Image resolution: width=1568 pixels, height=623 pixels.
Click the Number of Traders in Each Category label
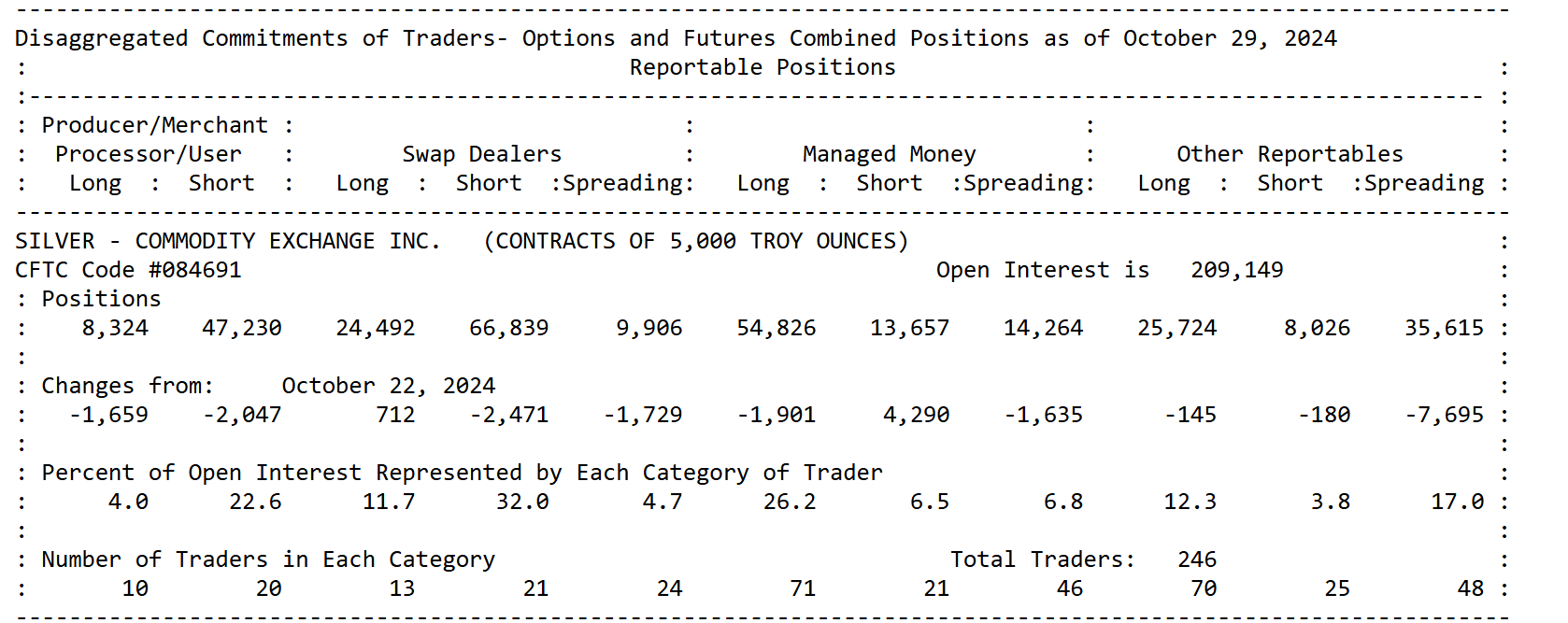pos(268,559)
